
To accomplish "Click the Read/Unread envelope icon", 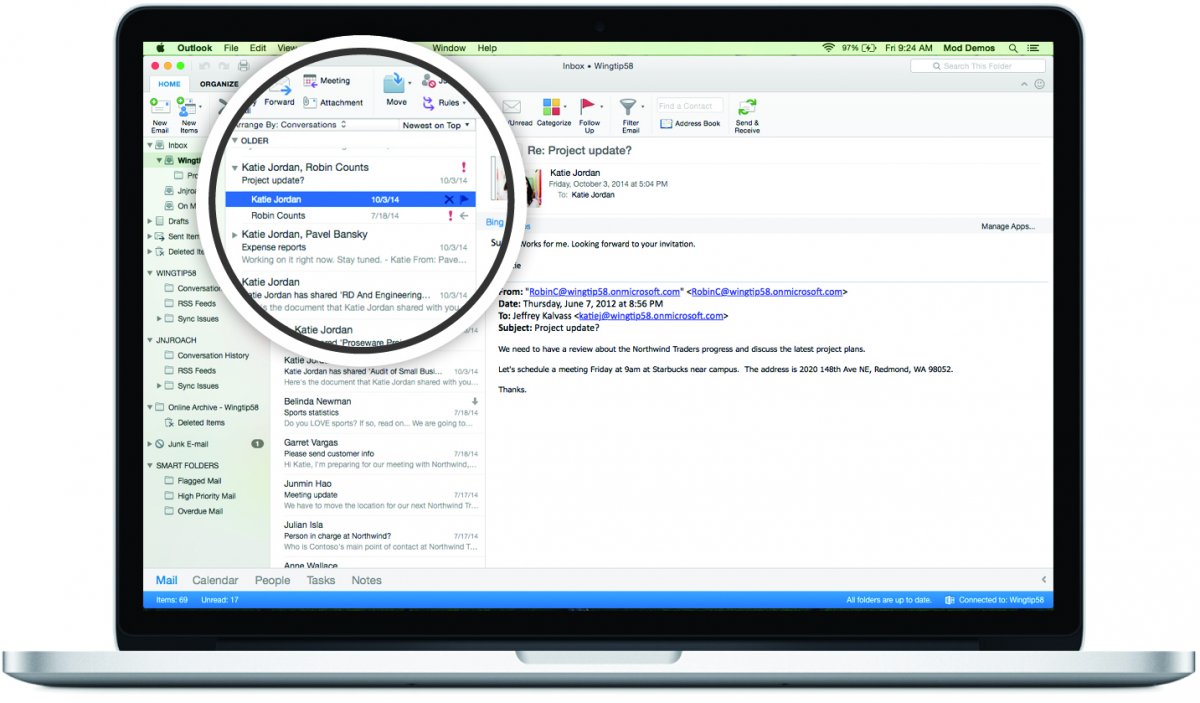I will [512, 106].
